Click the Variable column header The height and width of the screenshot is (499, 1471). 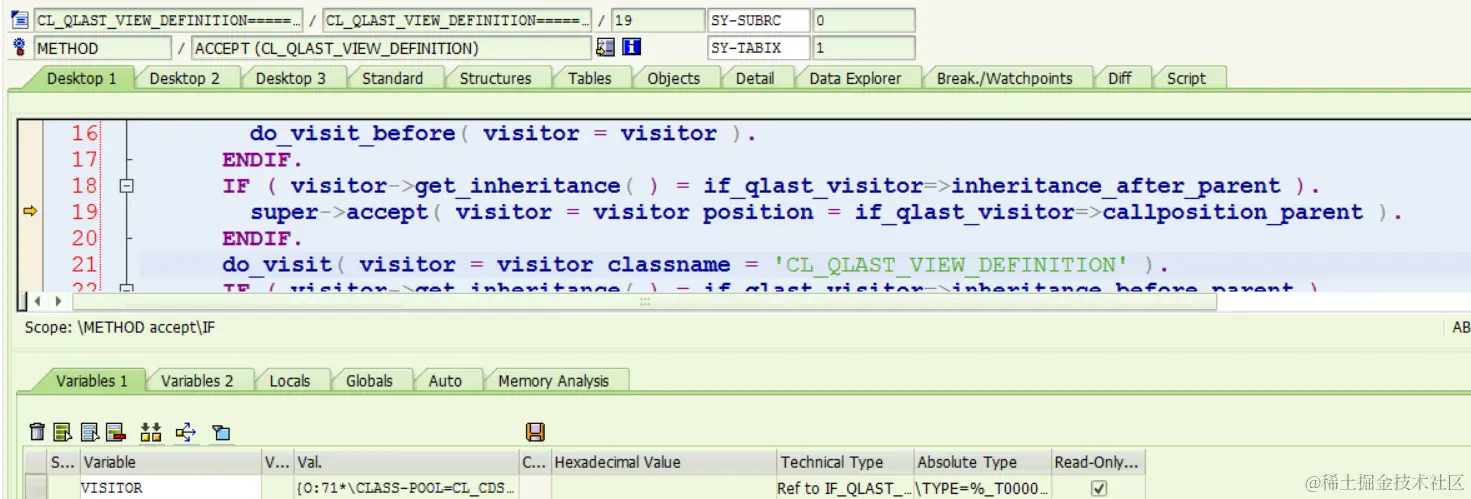(x=170, y=462)
